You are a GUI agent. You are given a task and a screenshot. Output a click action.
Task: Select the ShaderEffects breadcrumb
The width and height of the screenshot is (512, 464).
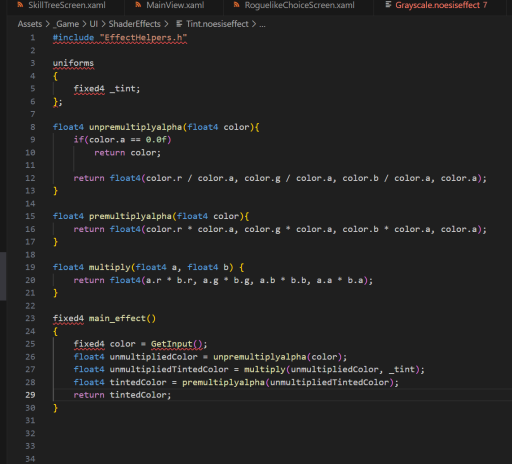click(x=134, y=24)
